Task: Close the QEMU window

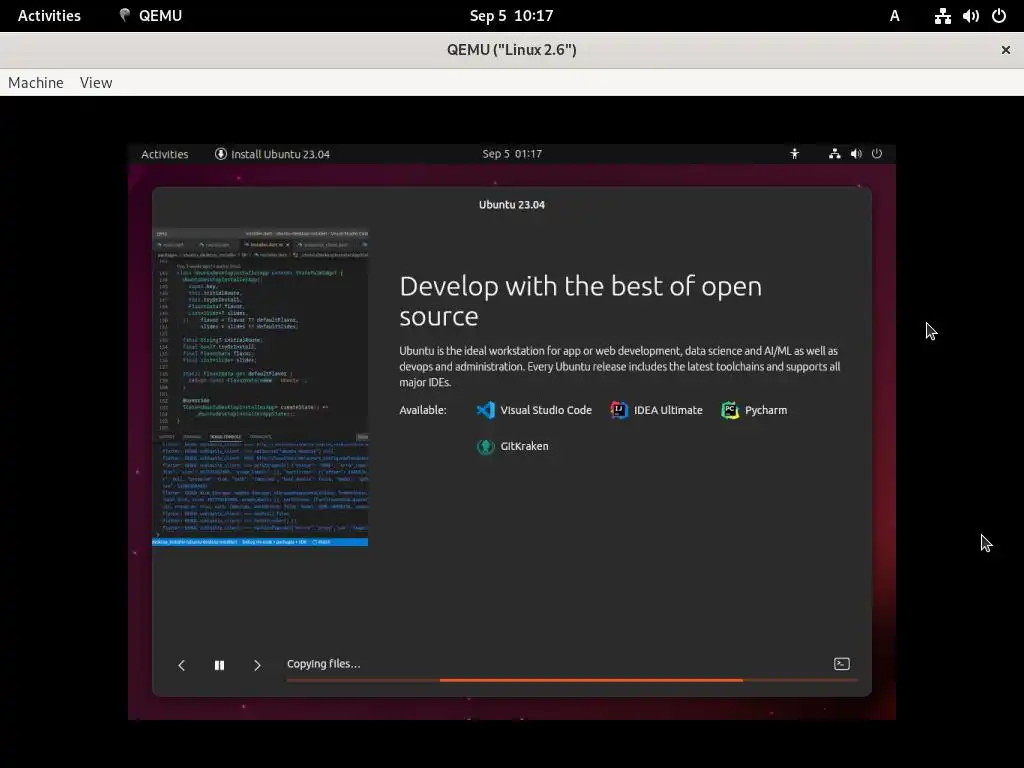Action: (1006, 50)
